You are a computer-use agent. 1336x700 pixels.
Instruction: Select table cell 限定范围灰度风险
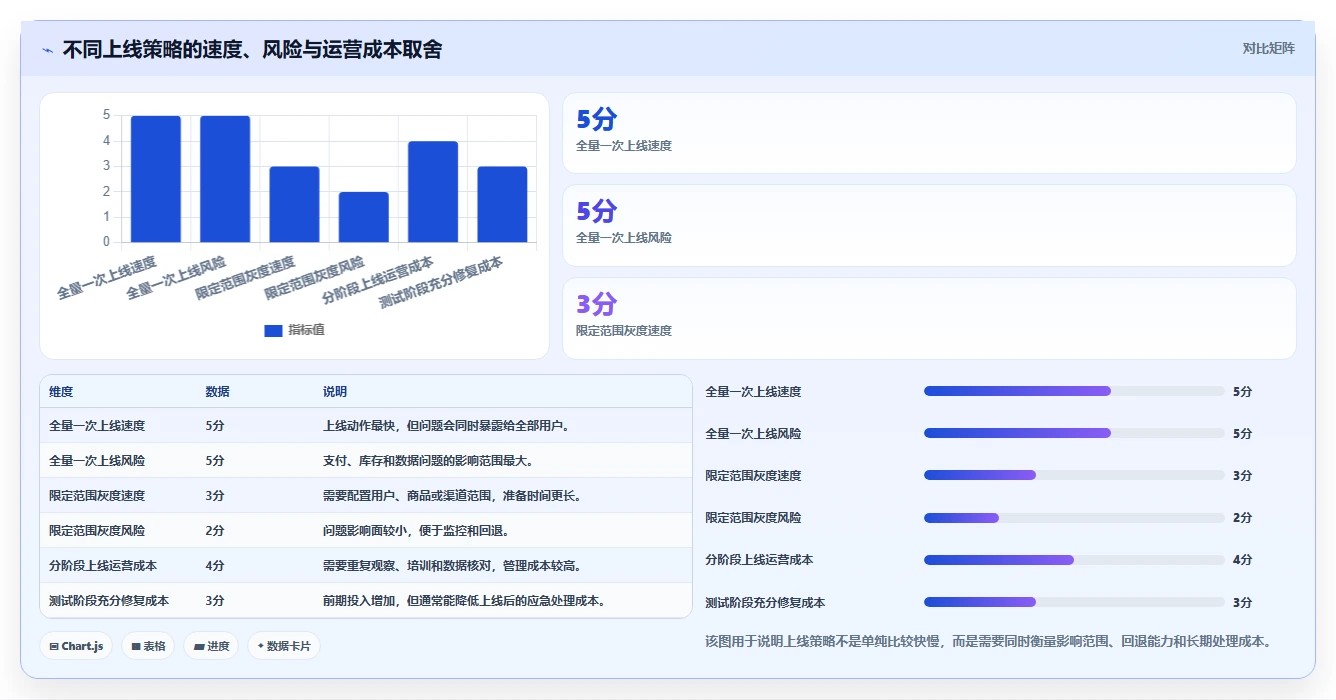coord(97,531)
